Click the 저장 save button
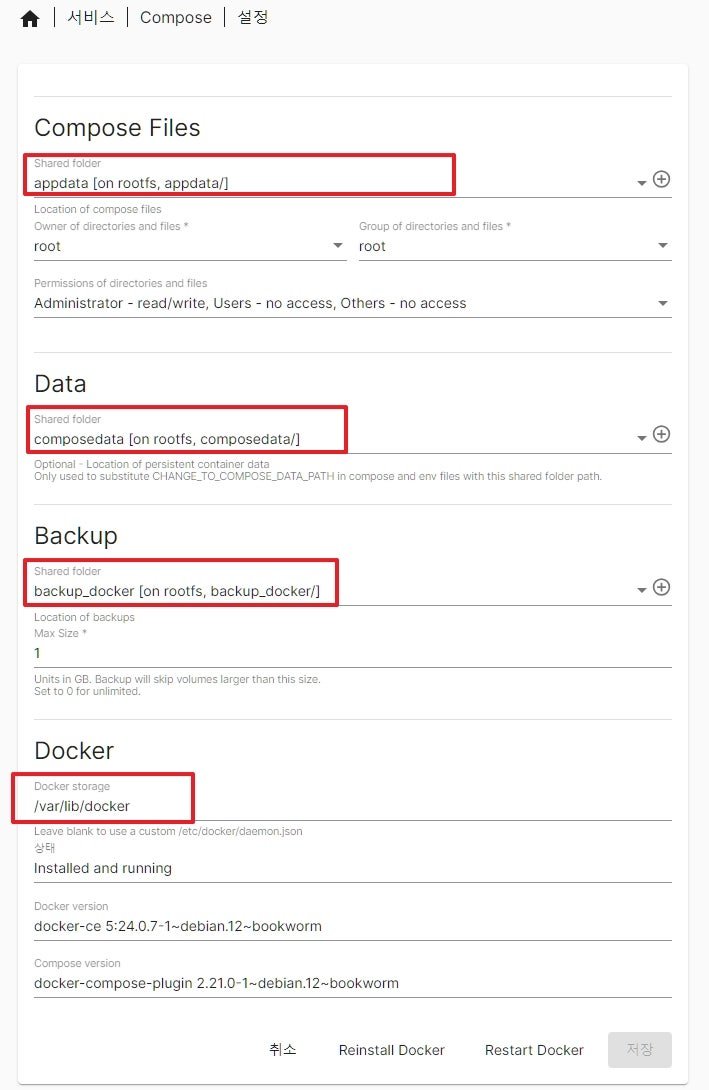This screenshot has height=1090, width=709. (x=639, y=1050)
